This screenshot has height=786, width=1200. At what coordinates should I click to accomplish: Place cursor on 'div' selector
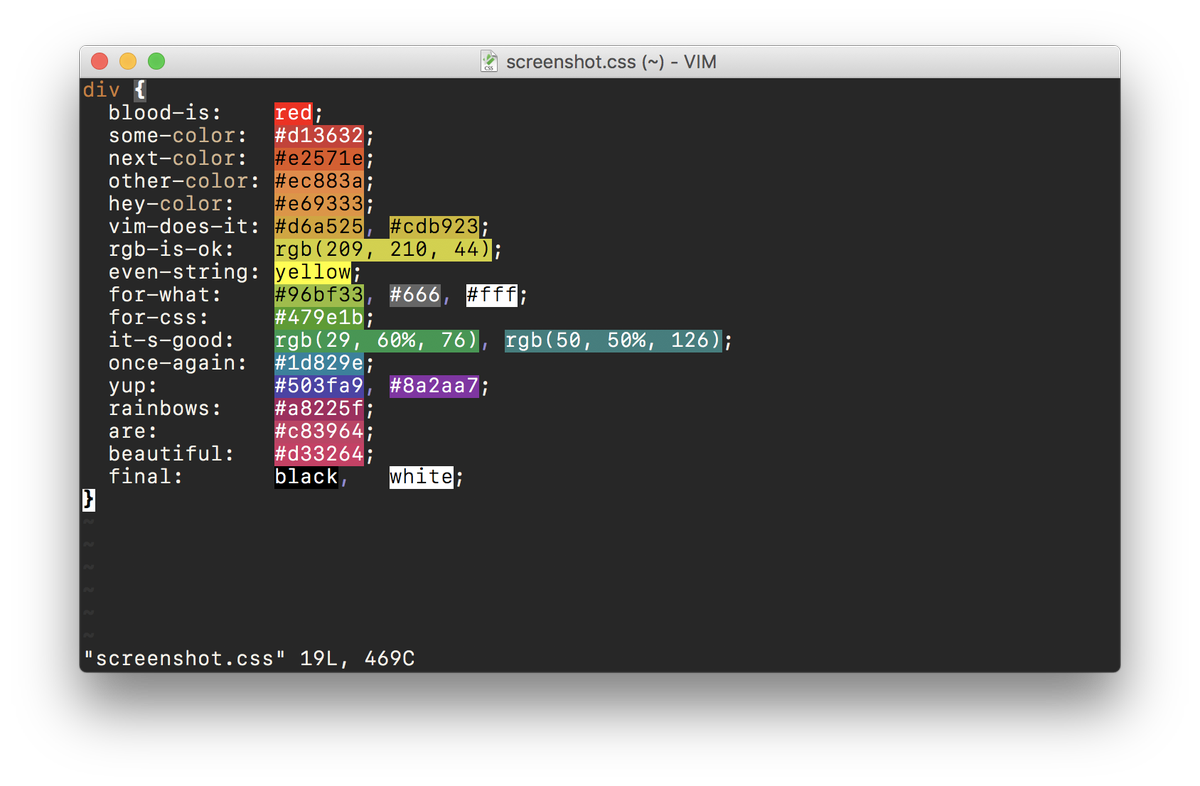point(102,90)
